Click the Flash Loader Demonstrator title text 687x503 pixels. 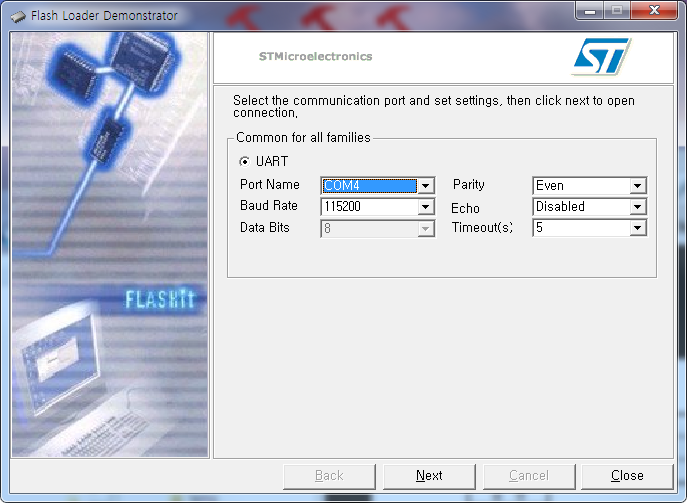pos(104,16)
